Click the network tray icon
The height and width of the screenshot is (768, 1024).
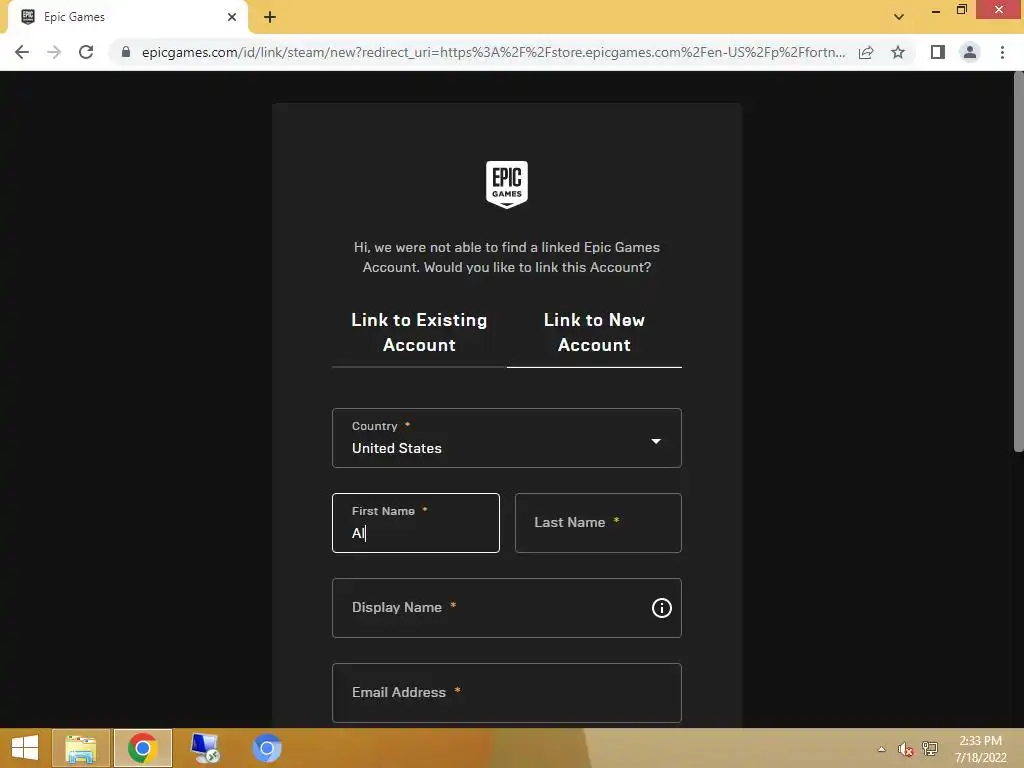930,749
